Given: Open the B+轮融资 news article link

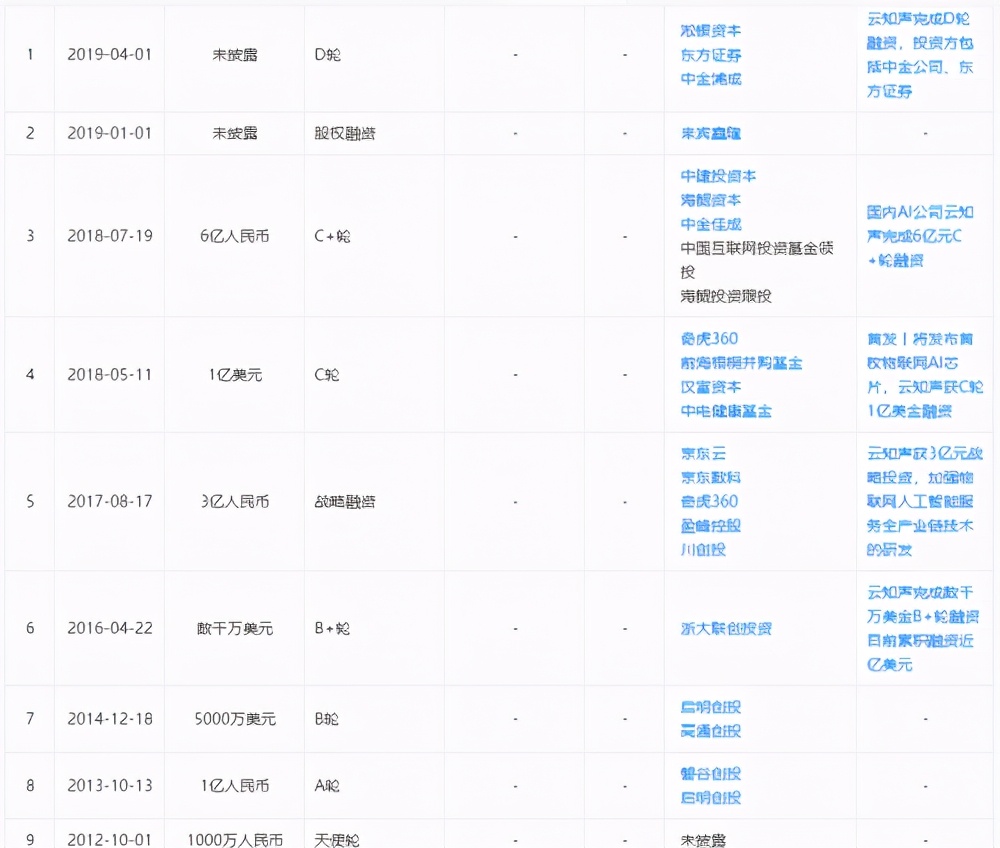Looking at the screenshot, I should point(923,629).
